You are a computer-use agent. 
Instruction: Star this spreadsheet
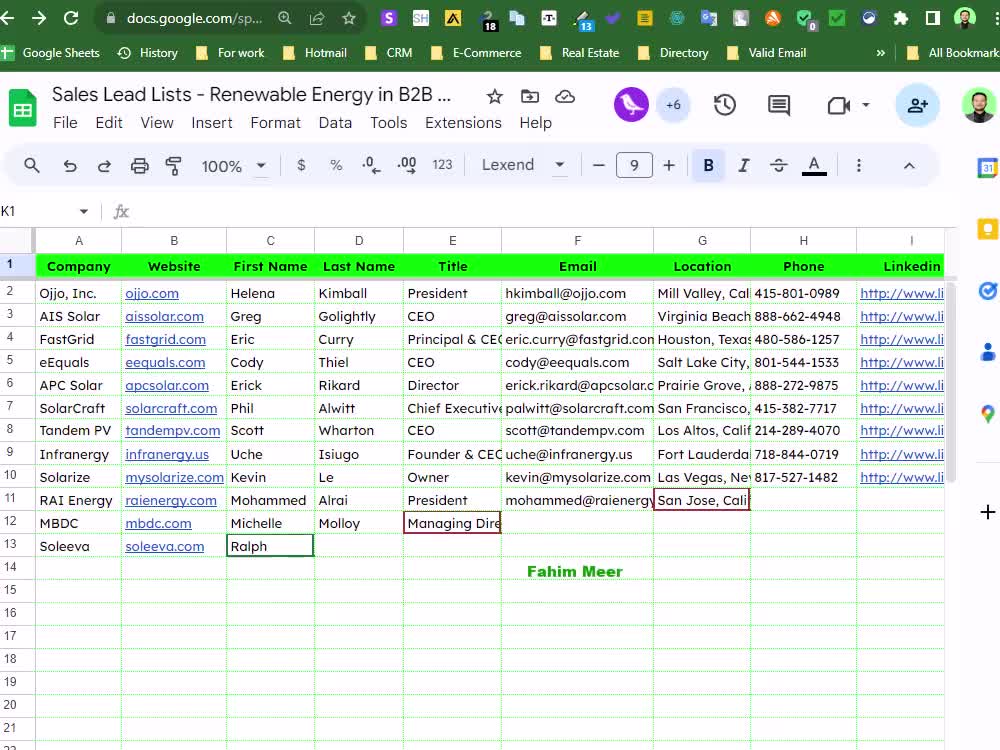494,96
